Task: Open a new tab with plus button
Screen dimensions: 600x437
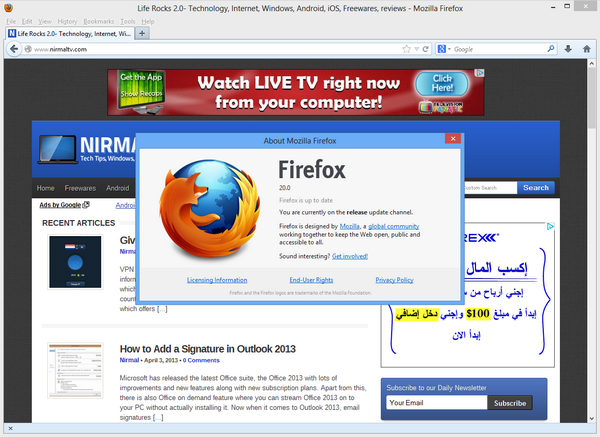Action: click(142, 33)
